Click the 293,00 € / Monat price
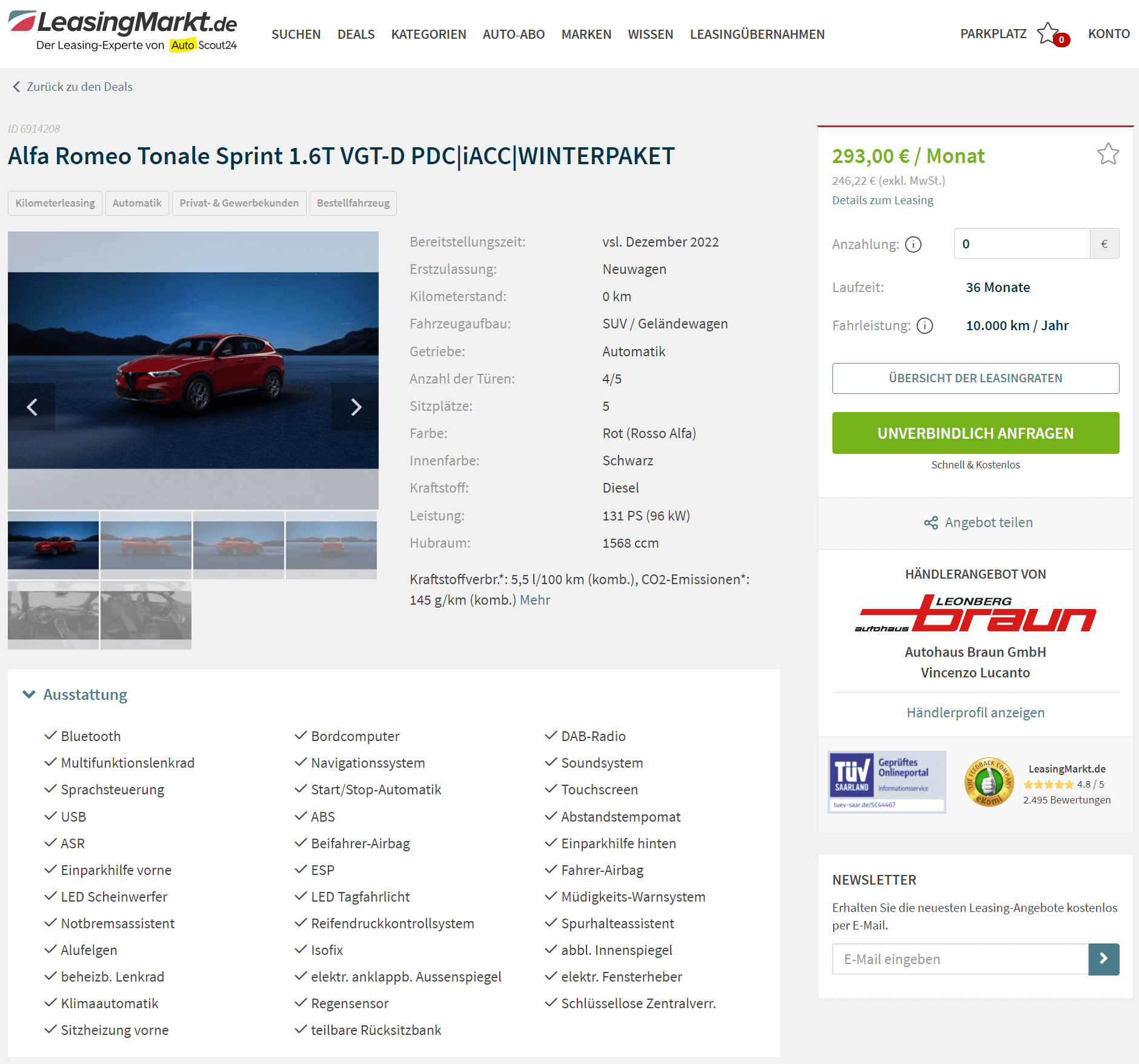The image size is (1139, 1064). (908, 156)
